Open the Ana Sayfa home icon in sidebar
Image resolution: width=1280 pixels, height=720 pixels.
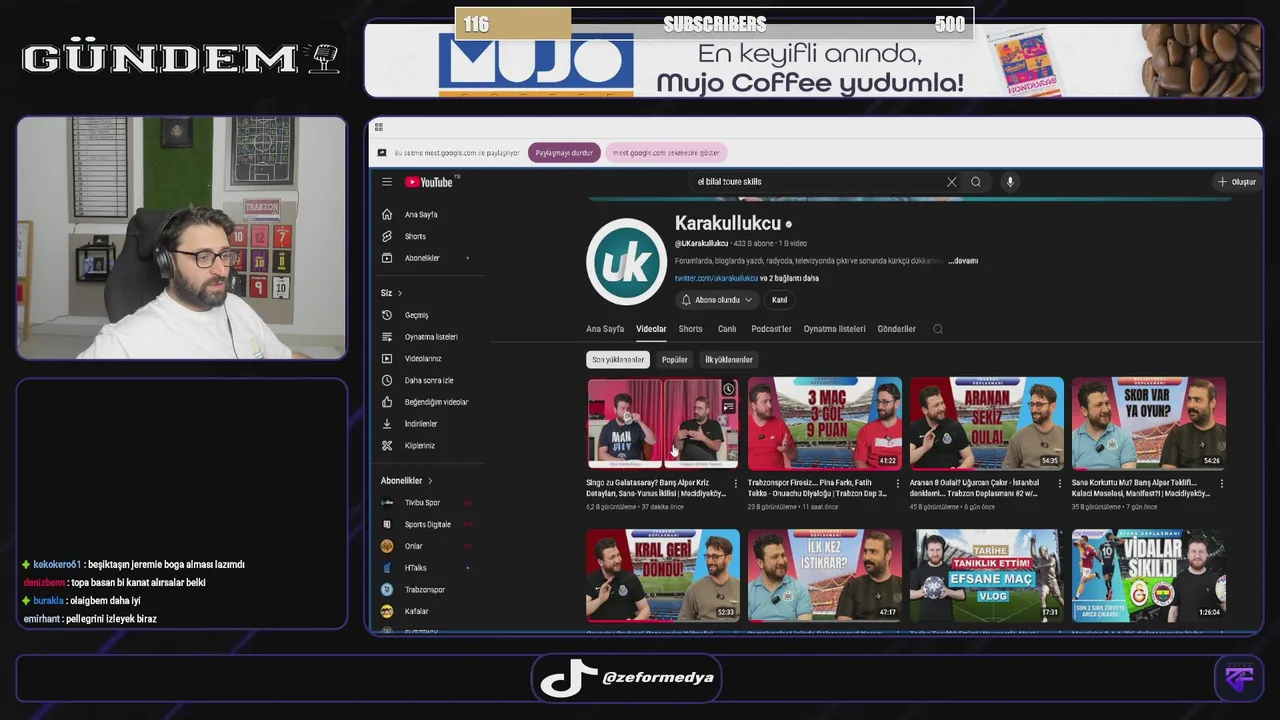(x=387, y=215)
